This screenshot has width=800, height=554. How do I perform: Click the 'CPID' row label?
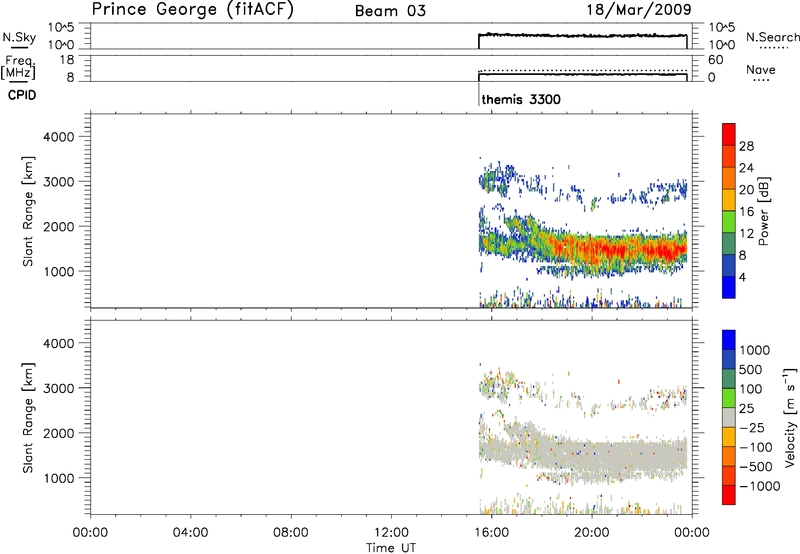tap(22, 95)
